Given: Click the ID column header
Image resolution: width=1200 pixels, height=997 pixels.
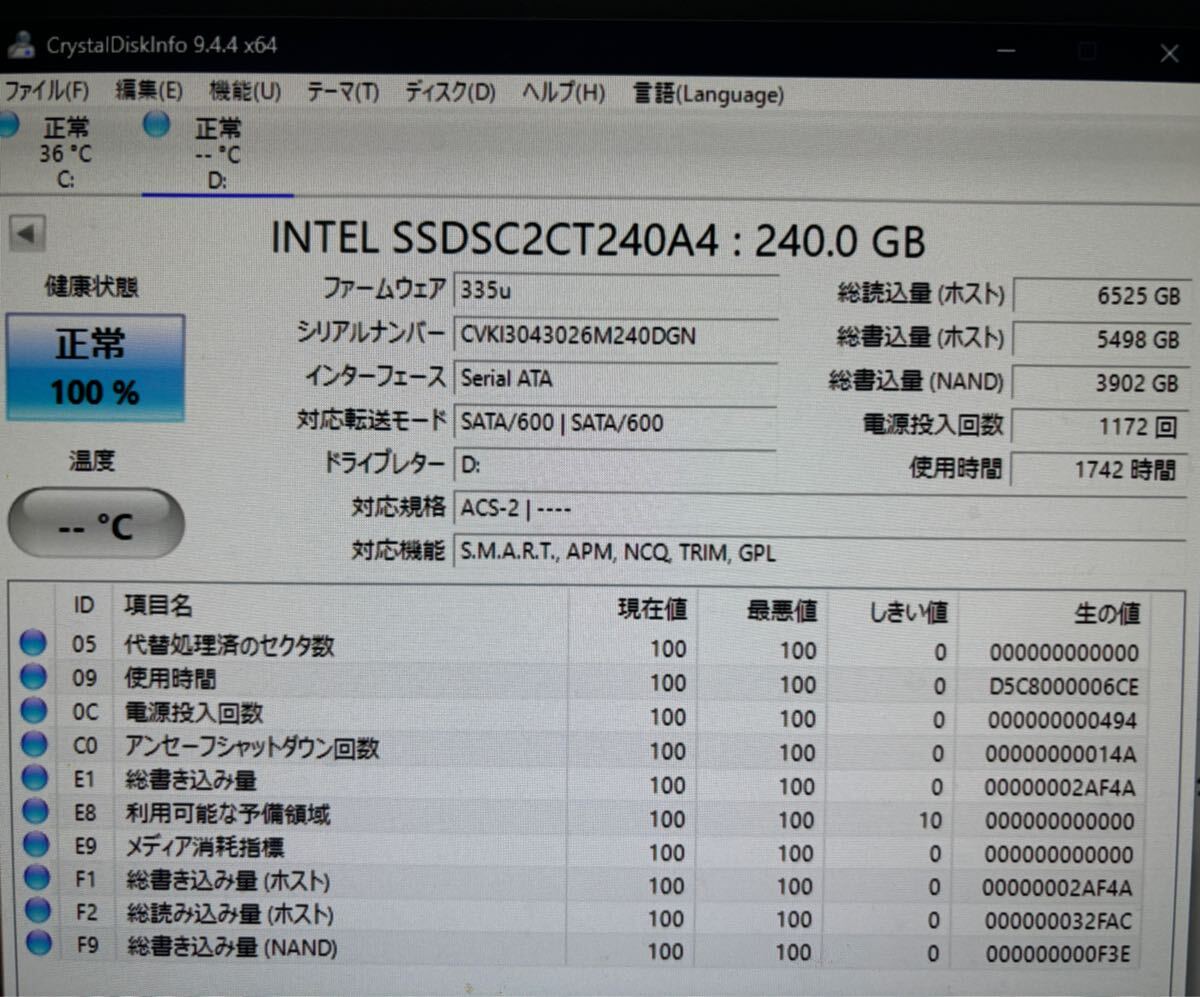Looking at the screenshot, I should click(x=84, y=605).
